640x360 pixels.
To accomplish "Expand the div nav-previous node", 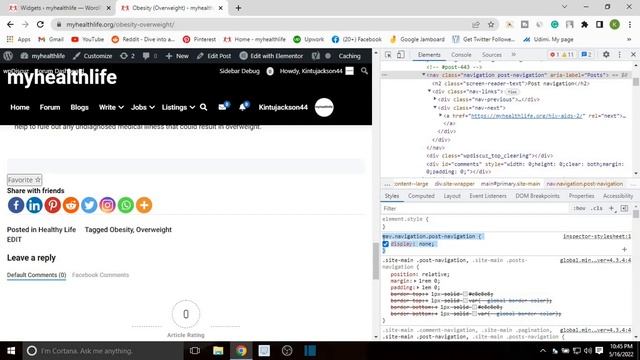I will (435, 99).
